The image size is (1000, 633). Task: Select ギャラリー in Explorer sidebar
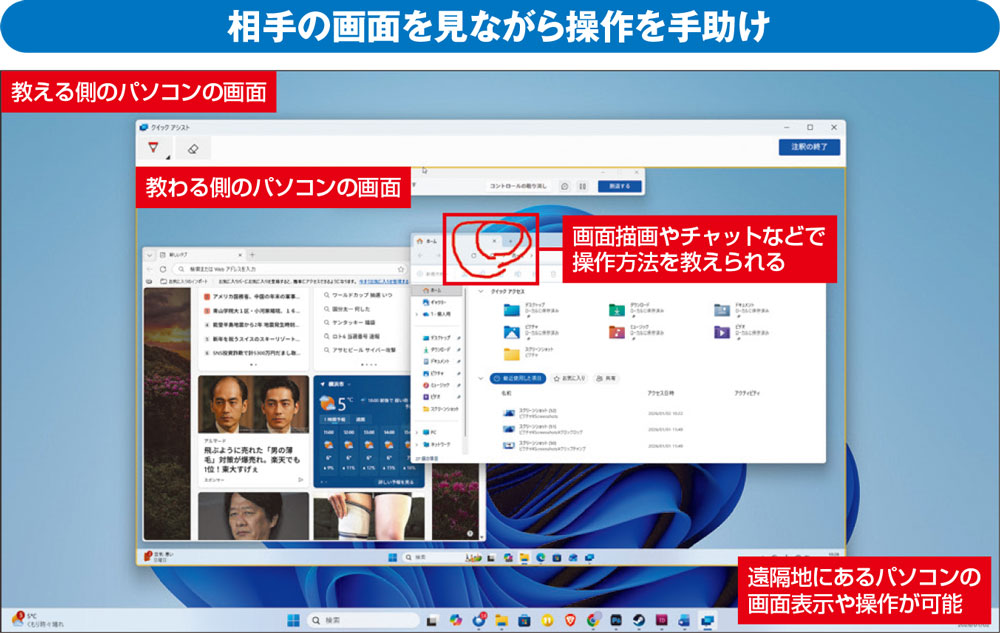point(436,302)
